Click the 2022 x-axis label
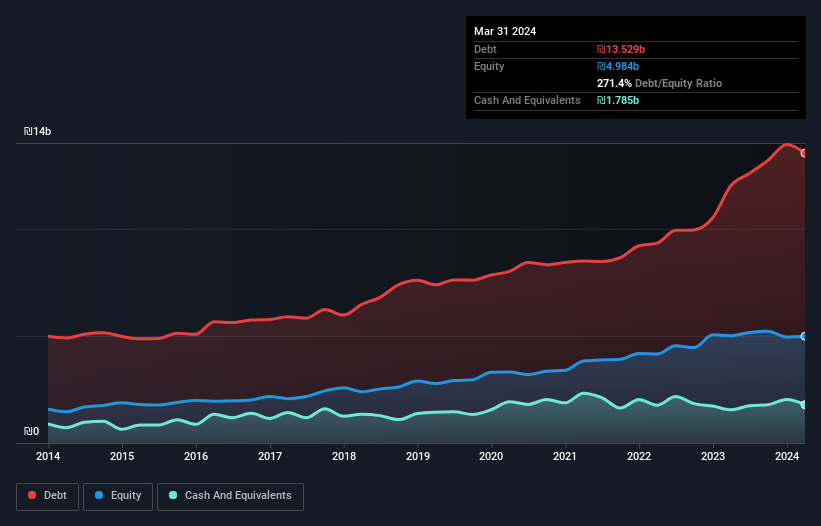Image resolution: width=821 pixels, height=526 pixels. pos(639,456)
